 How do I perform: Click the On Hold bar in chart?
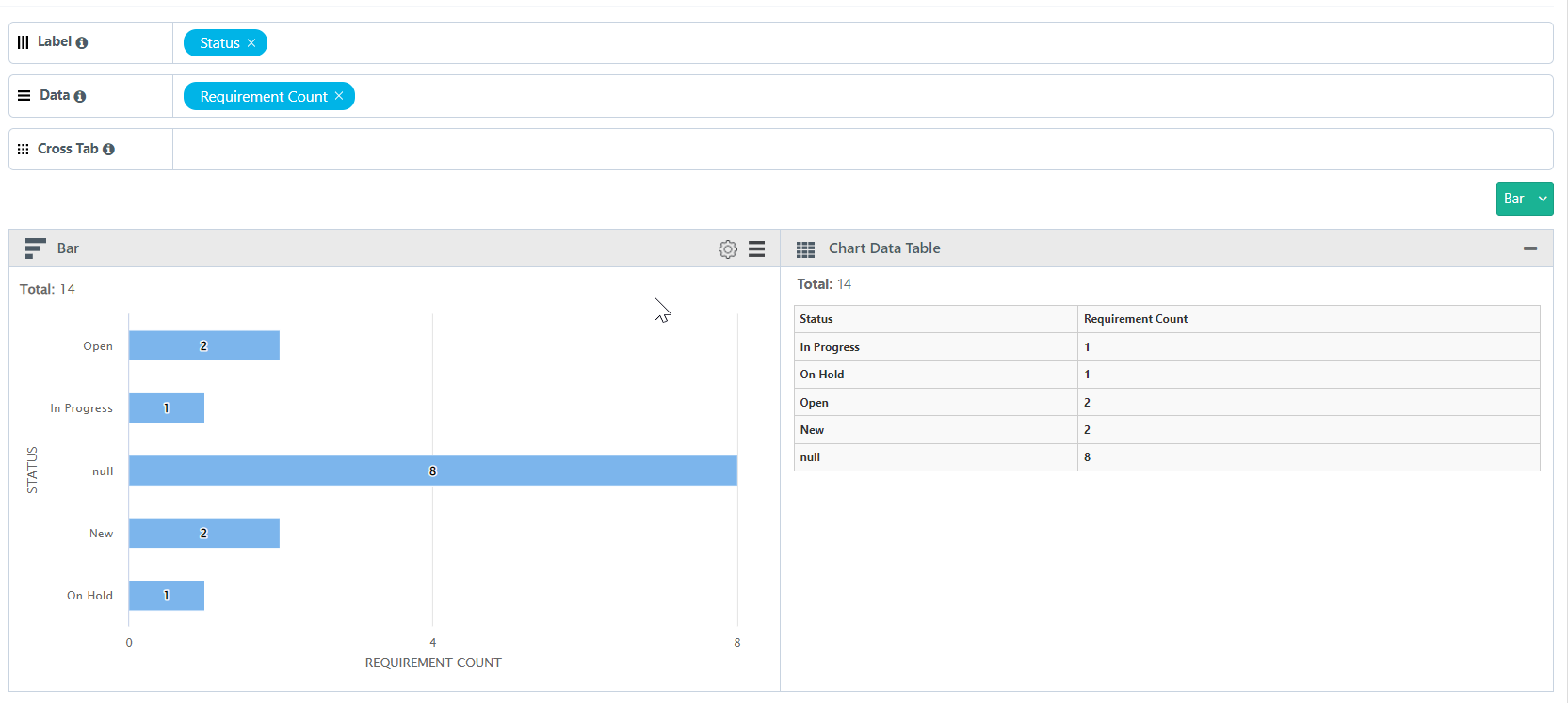(166, 596)
